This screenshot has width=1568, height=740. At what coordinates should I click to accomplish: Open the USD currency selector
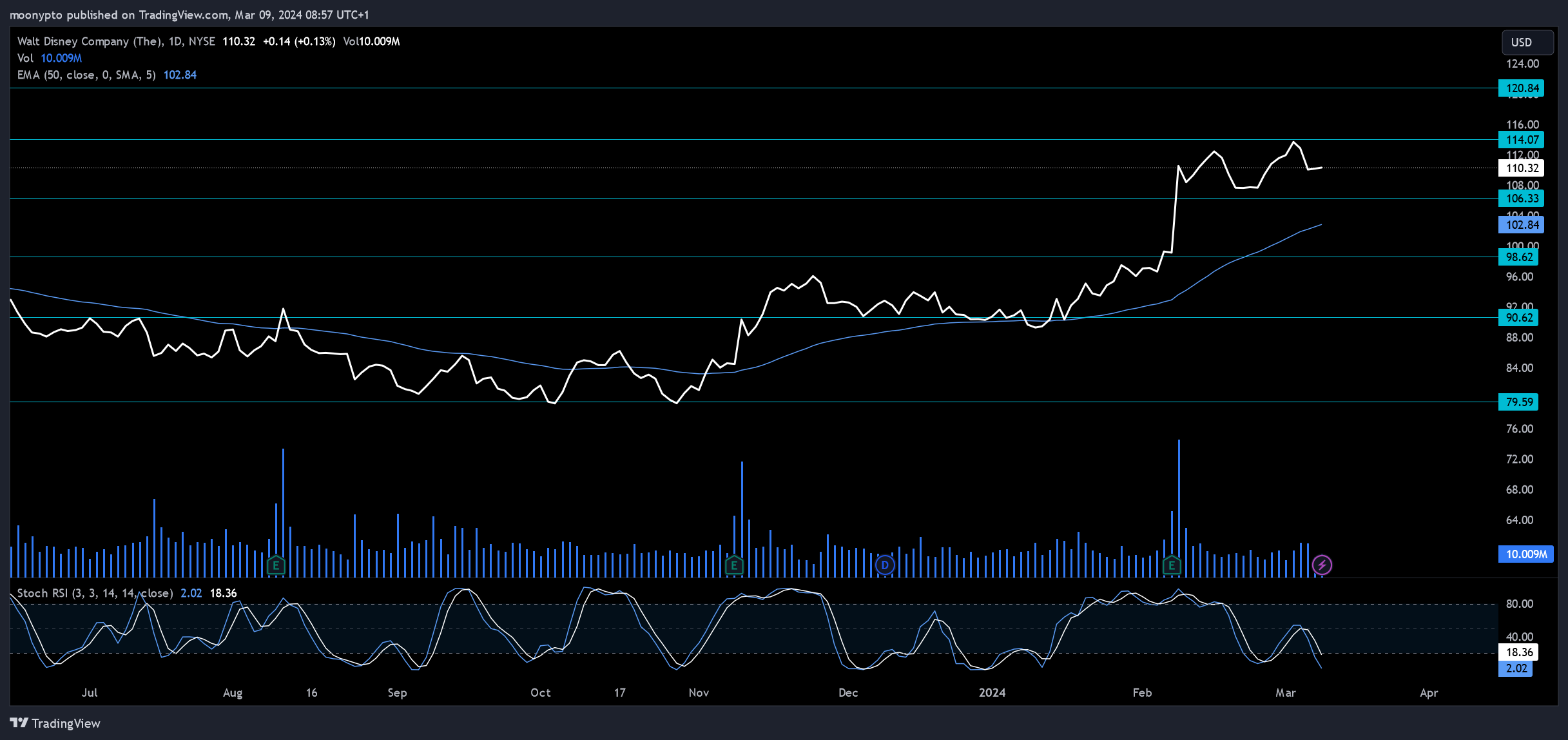click(1527, 43)
